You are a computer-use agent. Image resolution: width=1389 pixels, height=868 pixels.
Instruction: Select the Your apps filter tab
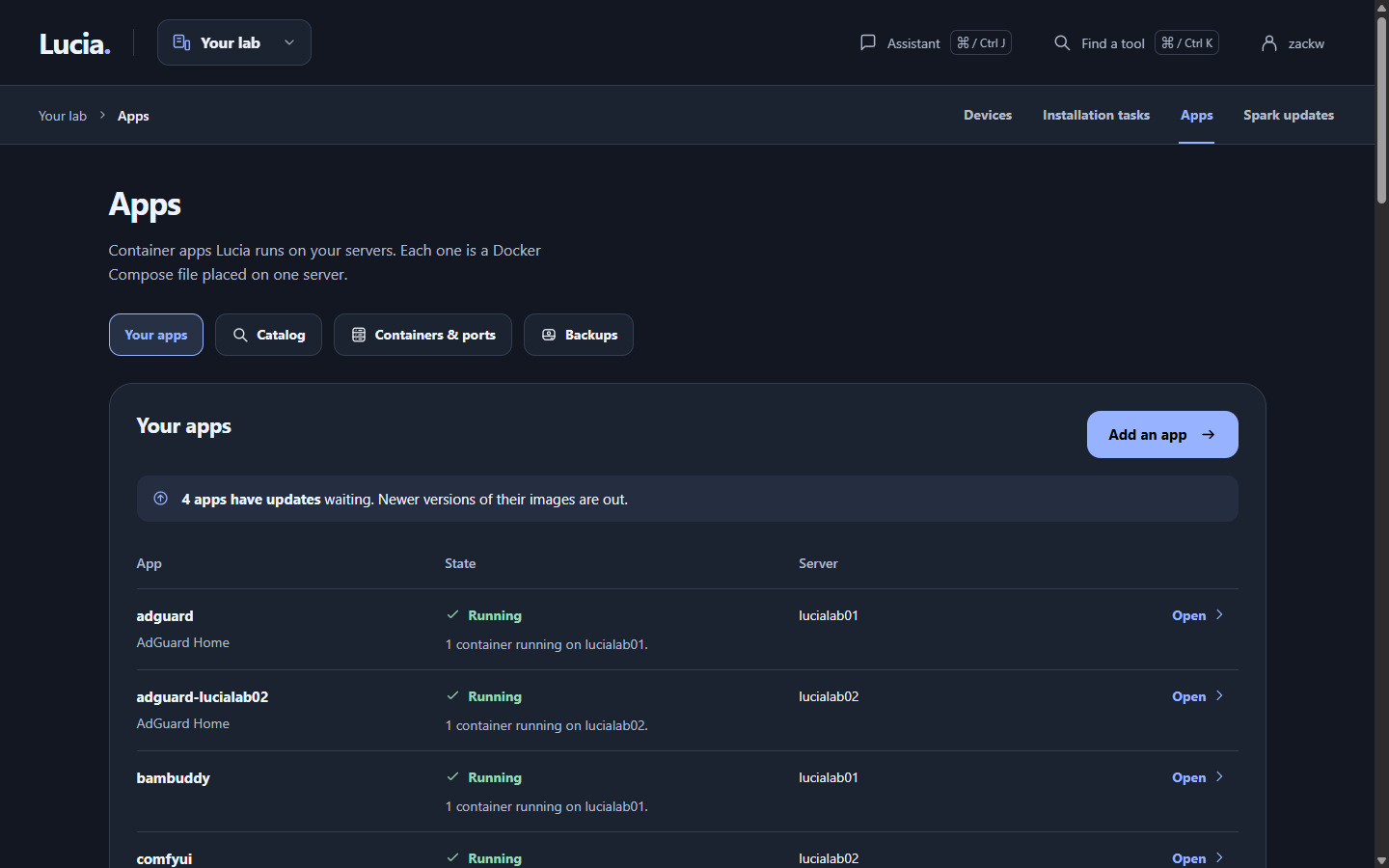[156, 335]
